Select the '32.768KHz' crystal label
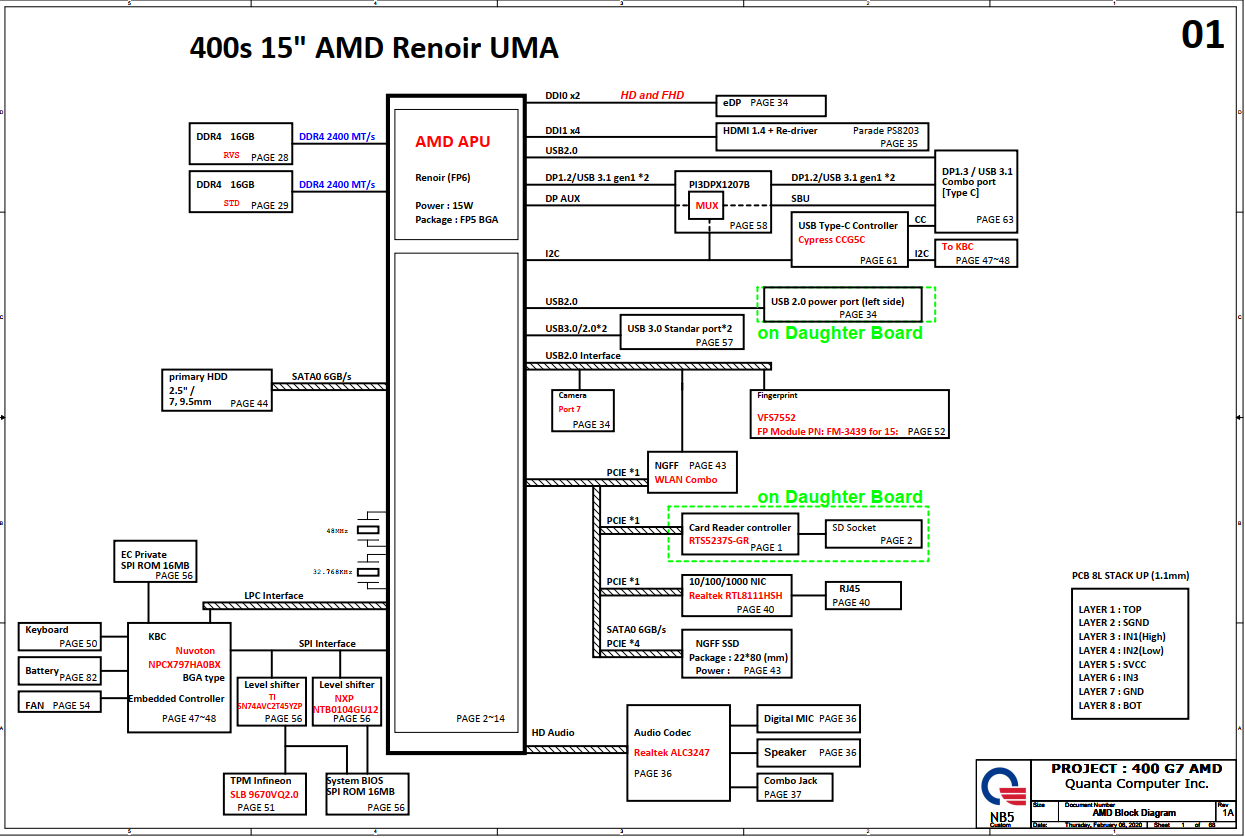 pos(333,572)
